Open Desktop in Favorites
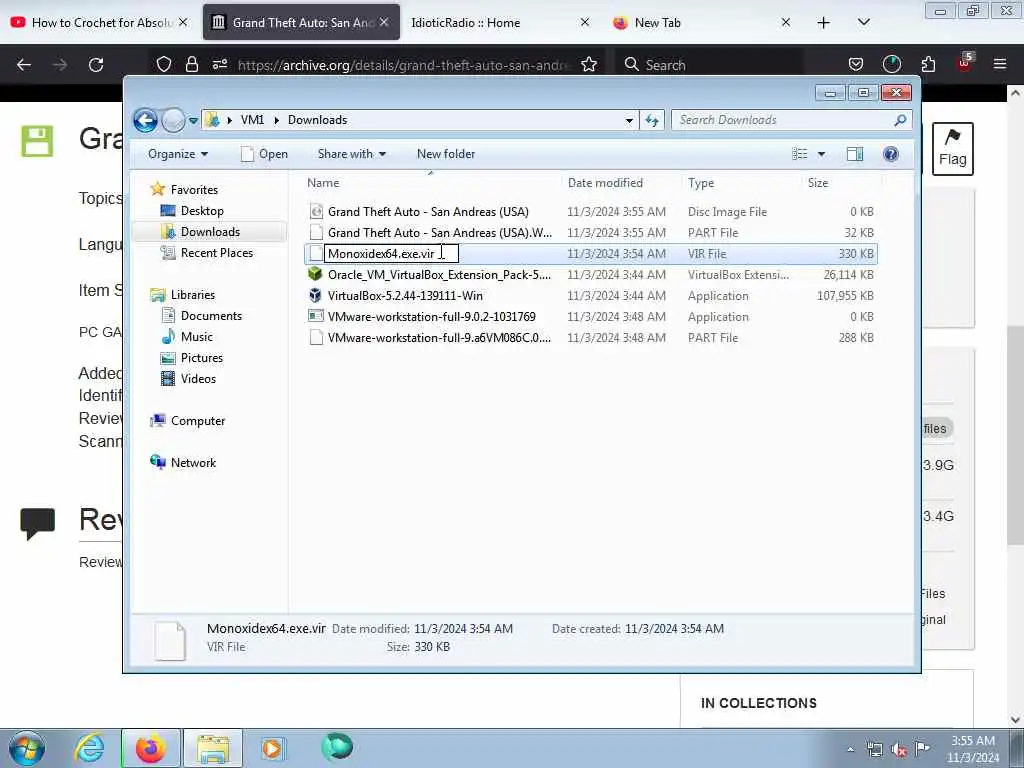Image resolution: width=1024 pixels, height=768 pixels. (202, 211)
